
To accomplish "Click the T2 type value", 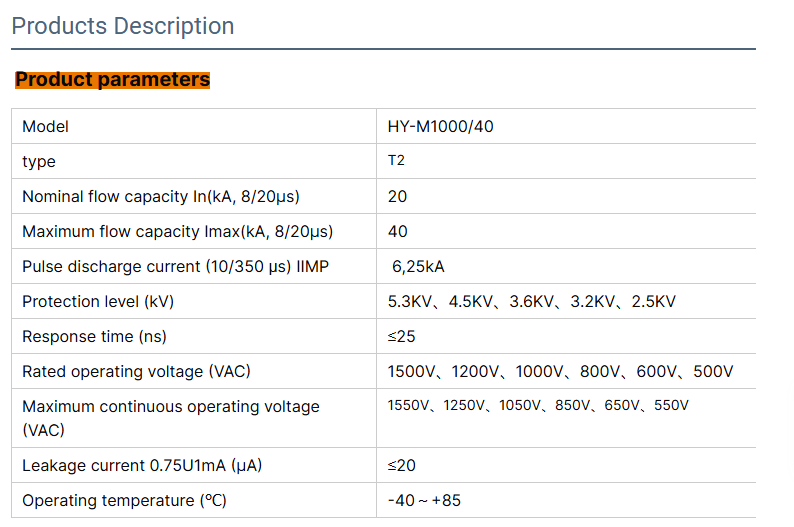I will pos(396,161).
